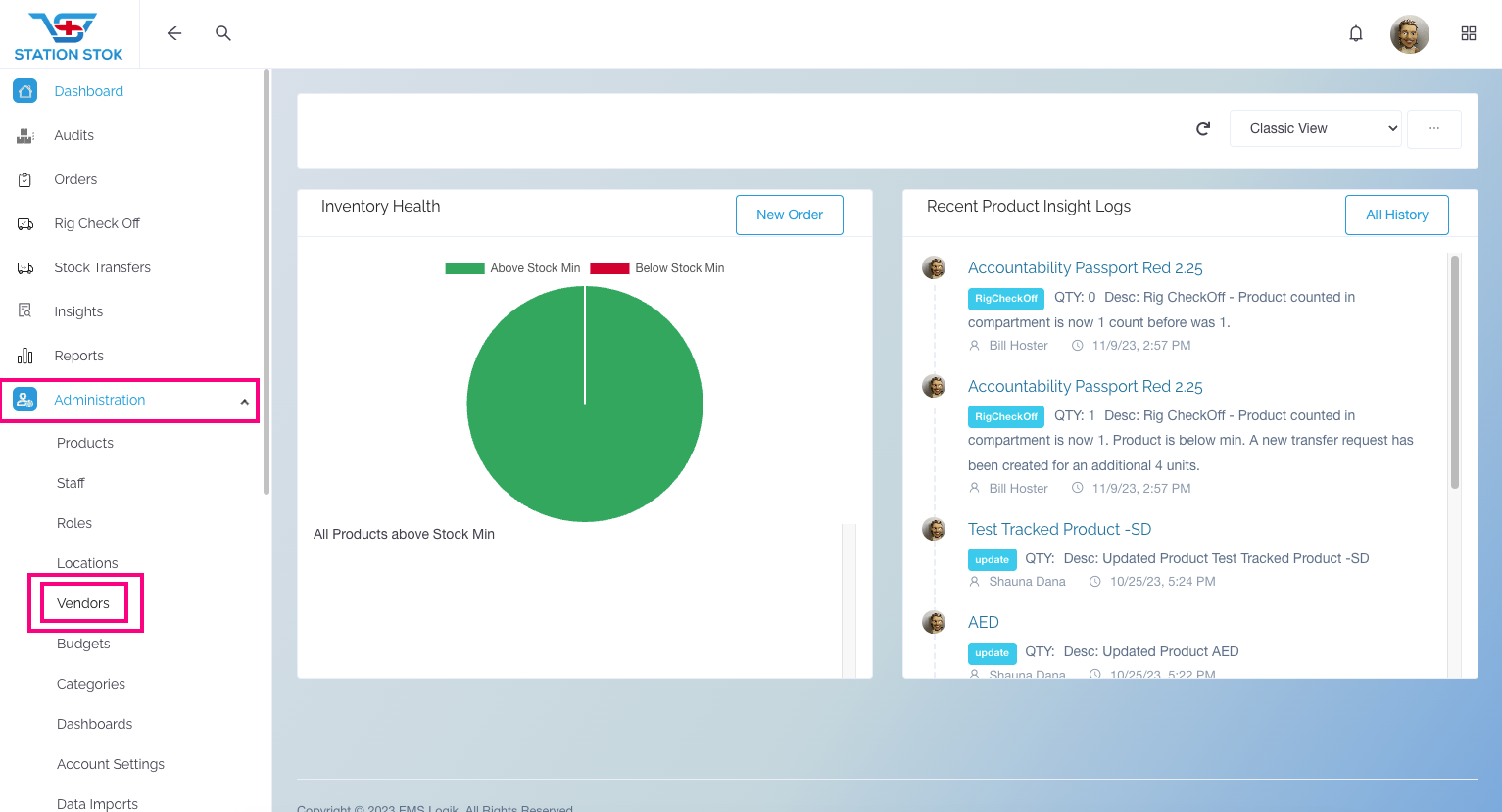
Task: Click the refresh dashboard icon
Action: (1203, 128)
